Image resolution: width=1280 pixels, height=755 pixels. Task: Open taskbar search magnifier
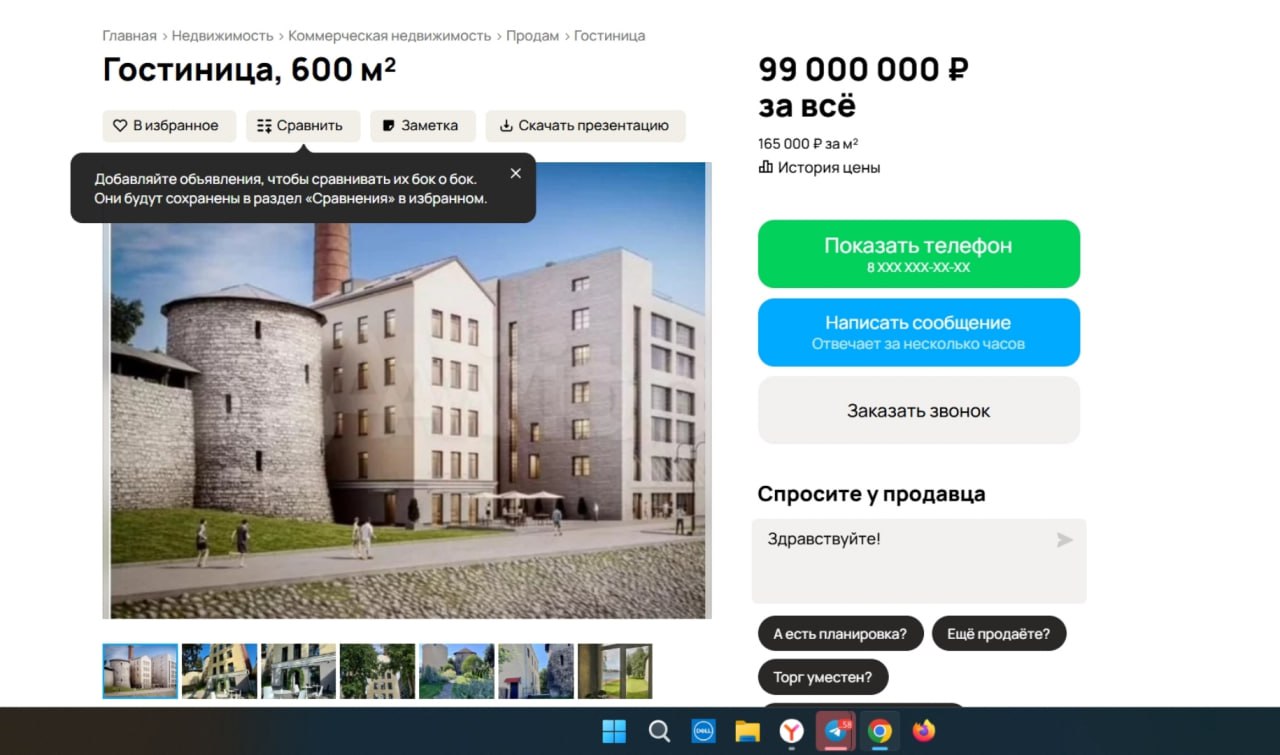point(659,732)
